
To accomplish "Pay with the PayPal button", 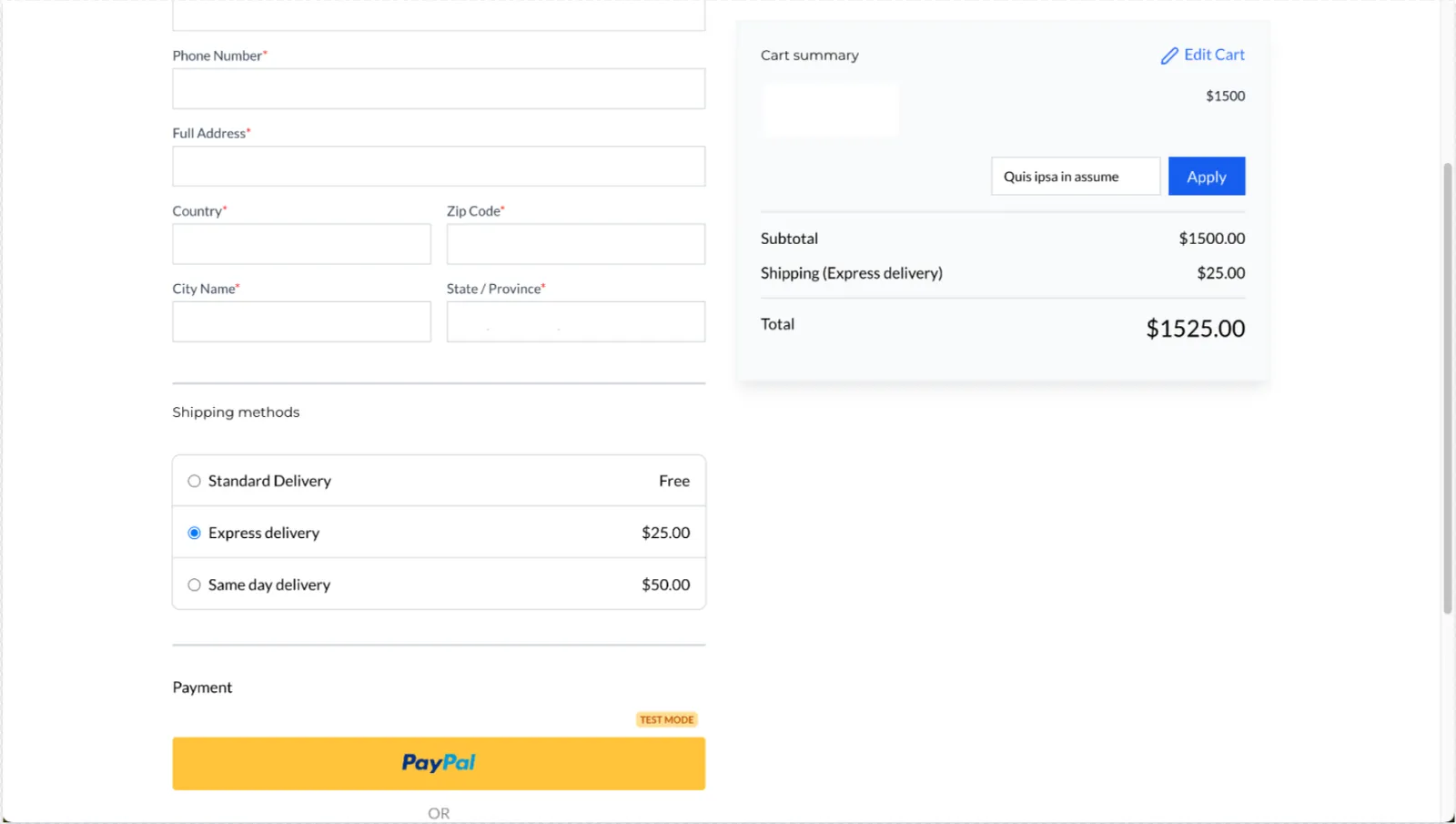I will (439, 763).
